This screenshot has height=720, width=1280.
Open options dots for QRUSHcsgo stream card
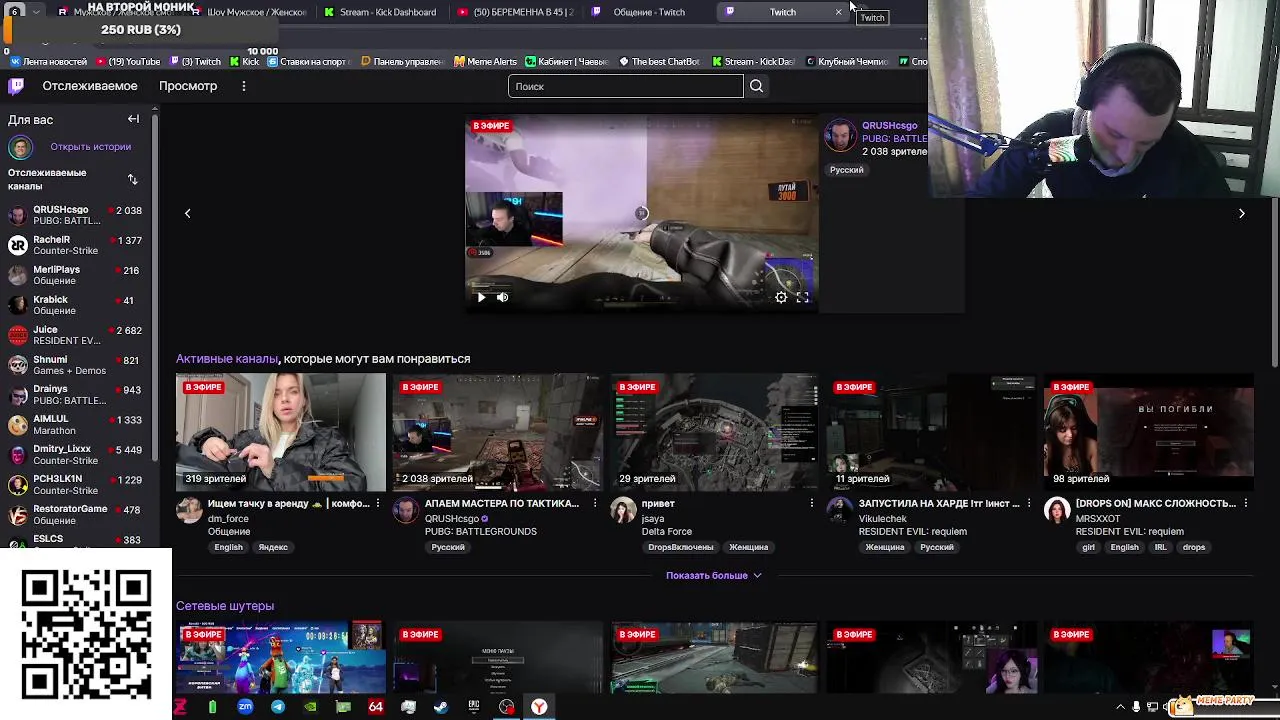pos(594,504)
